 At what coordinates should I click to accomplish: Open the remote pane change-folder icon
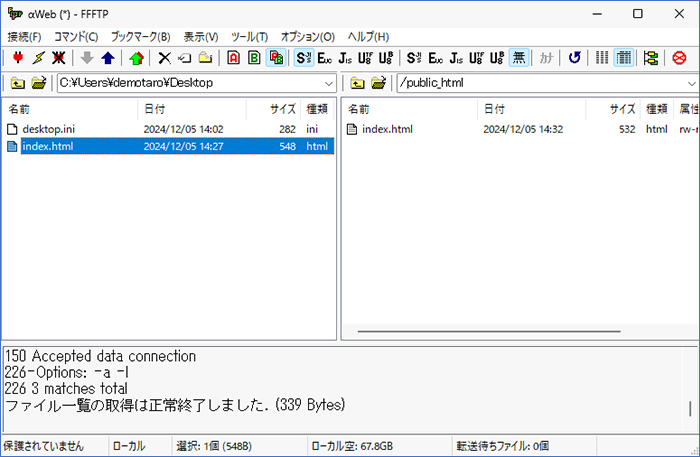(379, 83)
